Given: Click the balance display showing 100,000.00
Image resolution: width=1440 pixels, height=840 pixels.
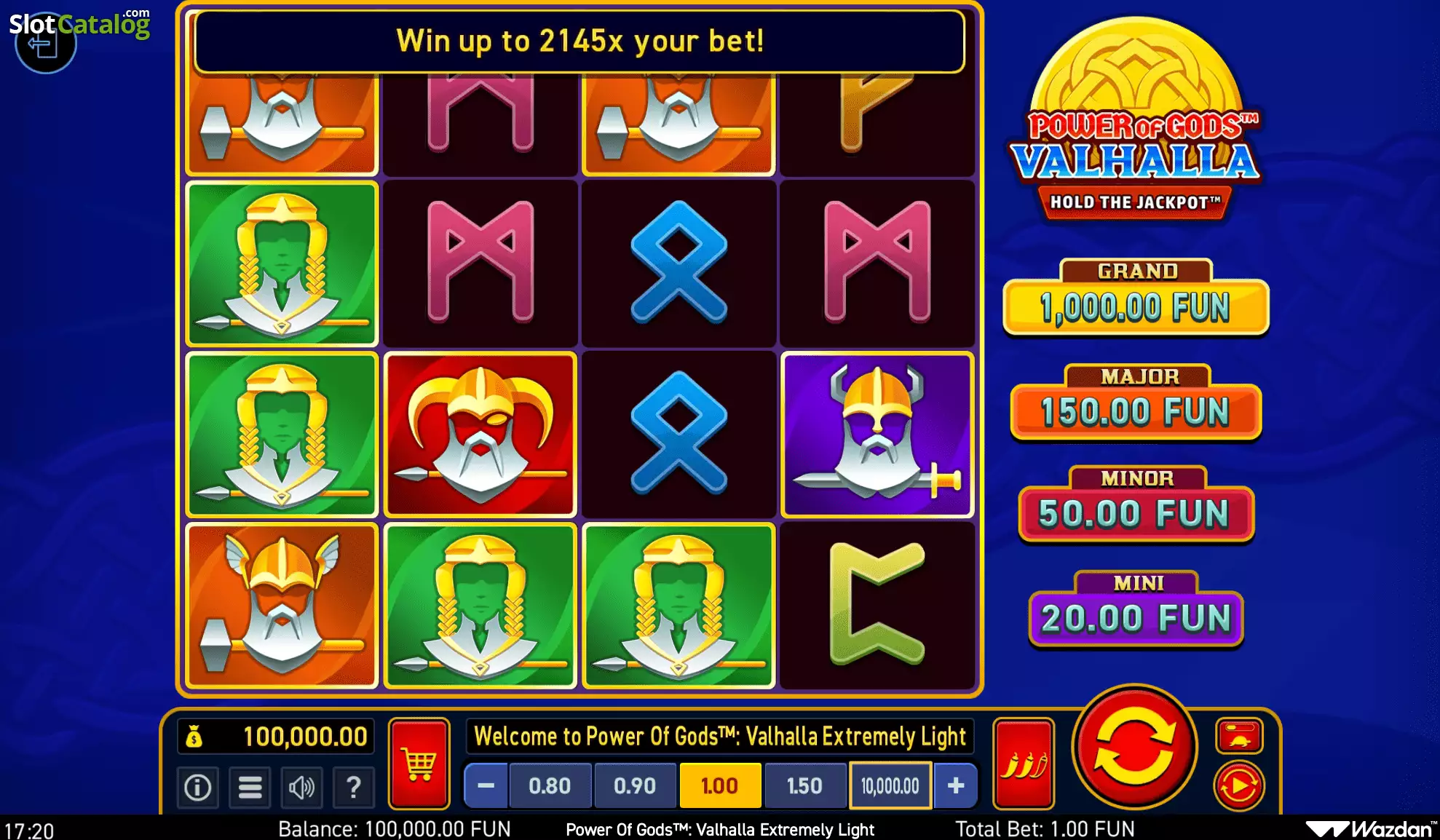Looking at the screenshot, I should tap(276, 737).
